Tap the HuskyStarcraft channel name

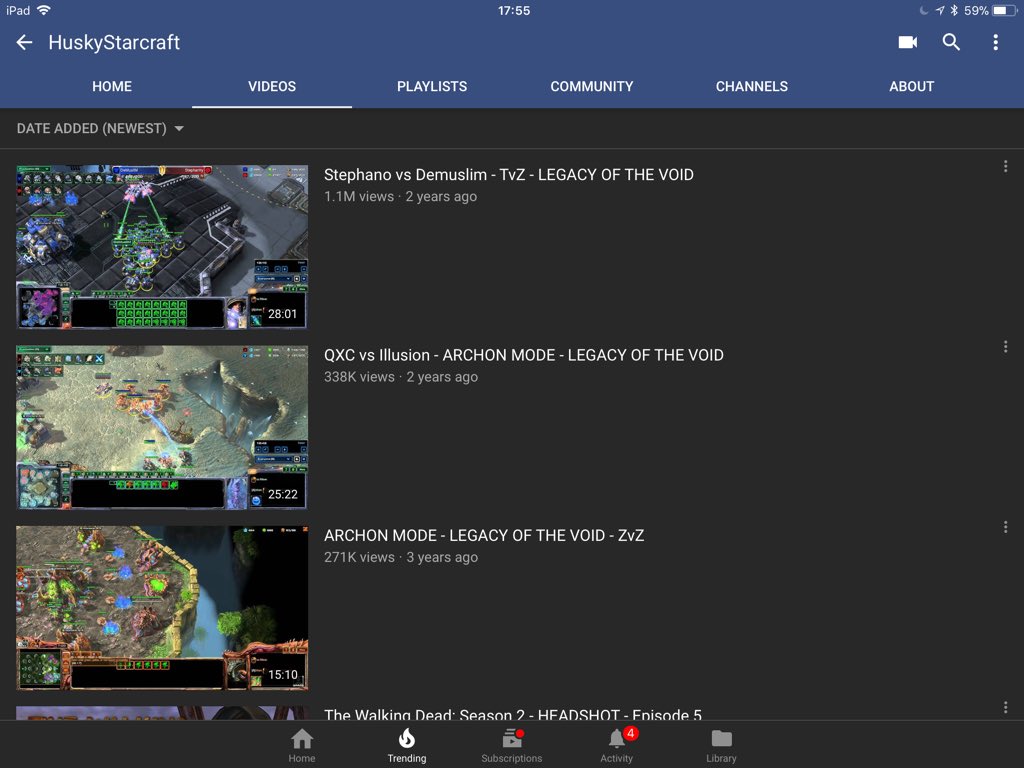(x=114, y=42)
